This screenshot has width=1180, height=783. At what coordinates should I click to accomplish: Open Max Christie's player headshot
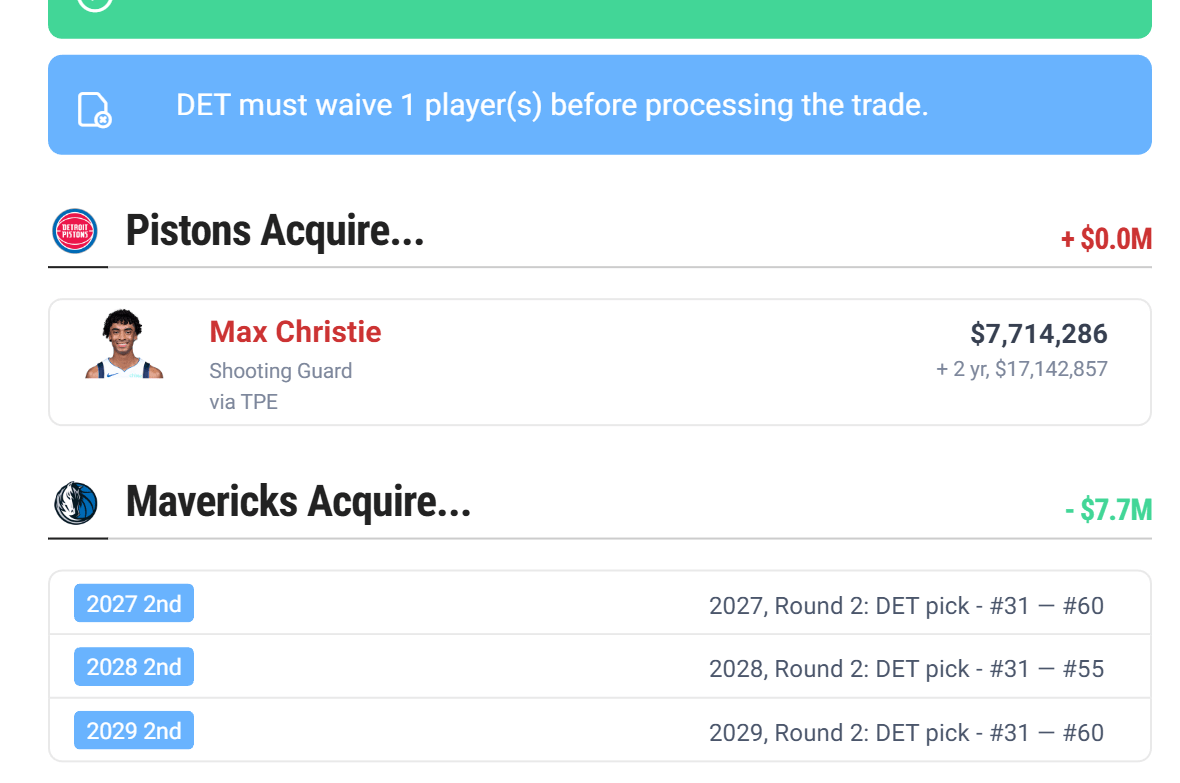[x=124, y=345]
